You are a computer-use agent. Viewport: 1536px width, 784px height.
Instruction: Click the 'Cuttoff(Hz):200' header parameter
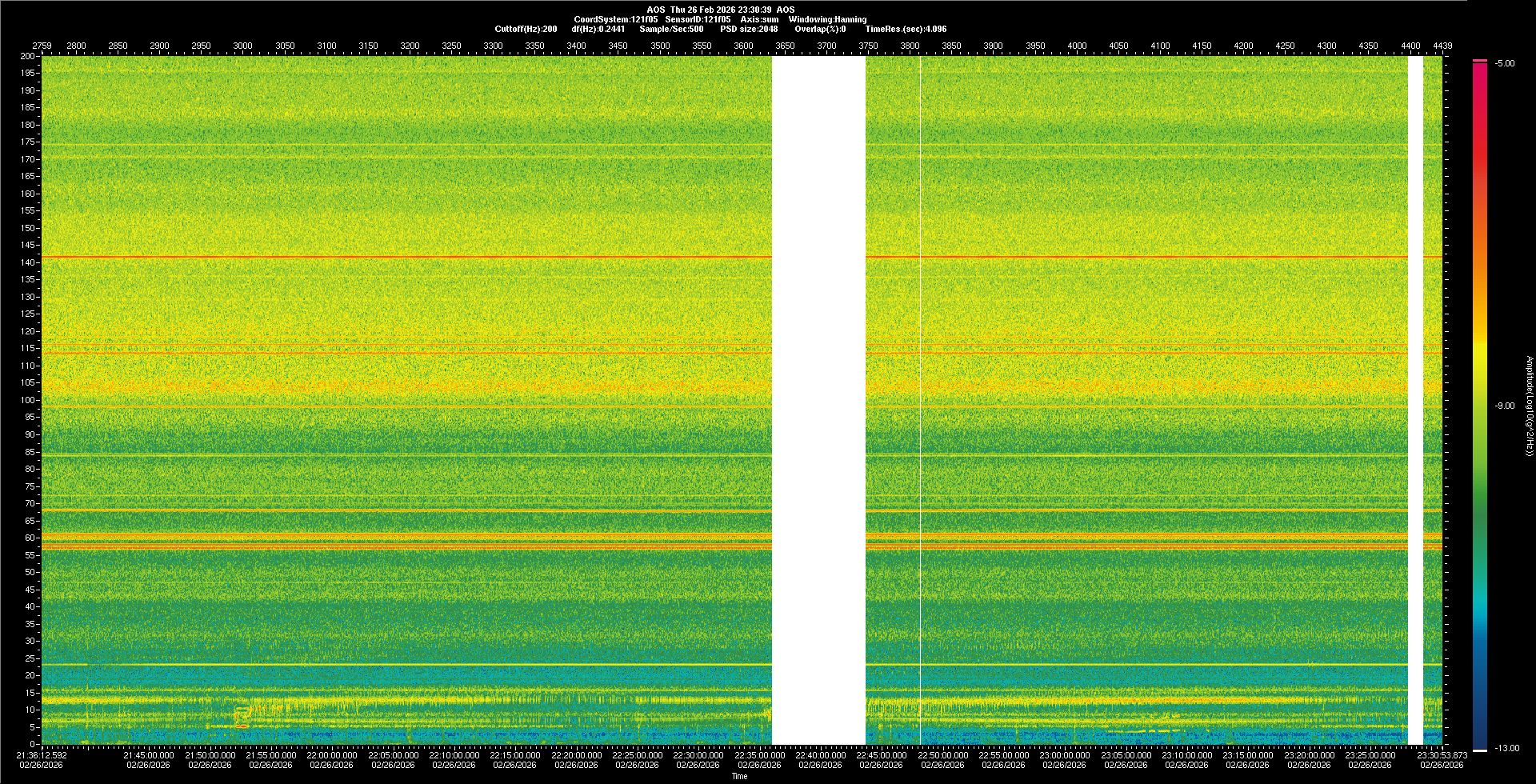[526, 29]
